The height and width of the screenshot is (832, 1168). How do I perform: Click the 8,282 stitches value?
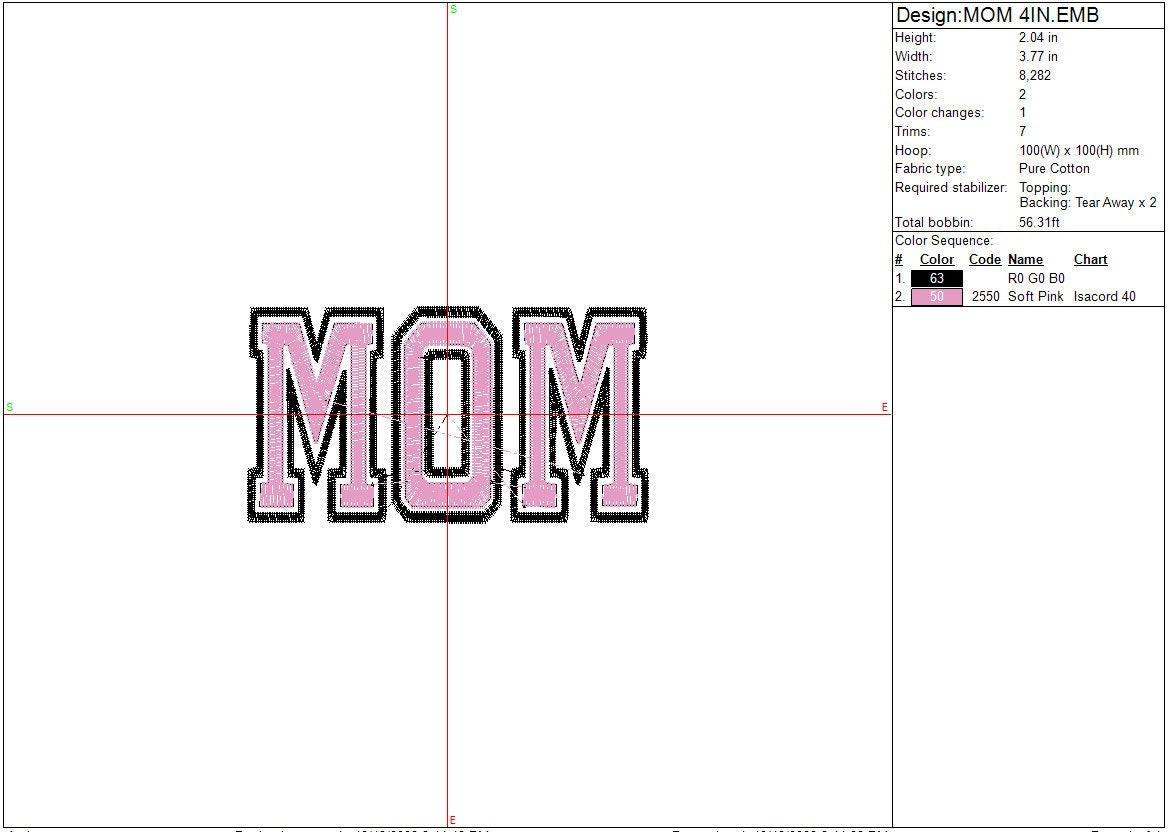pyautogui.click(x=1034, y=75)
